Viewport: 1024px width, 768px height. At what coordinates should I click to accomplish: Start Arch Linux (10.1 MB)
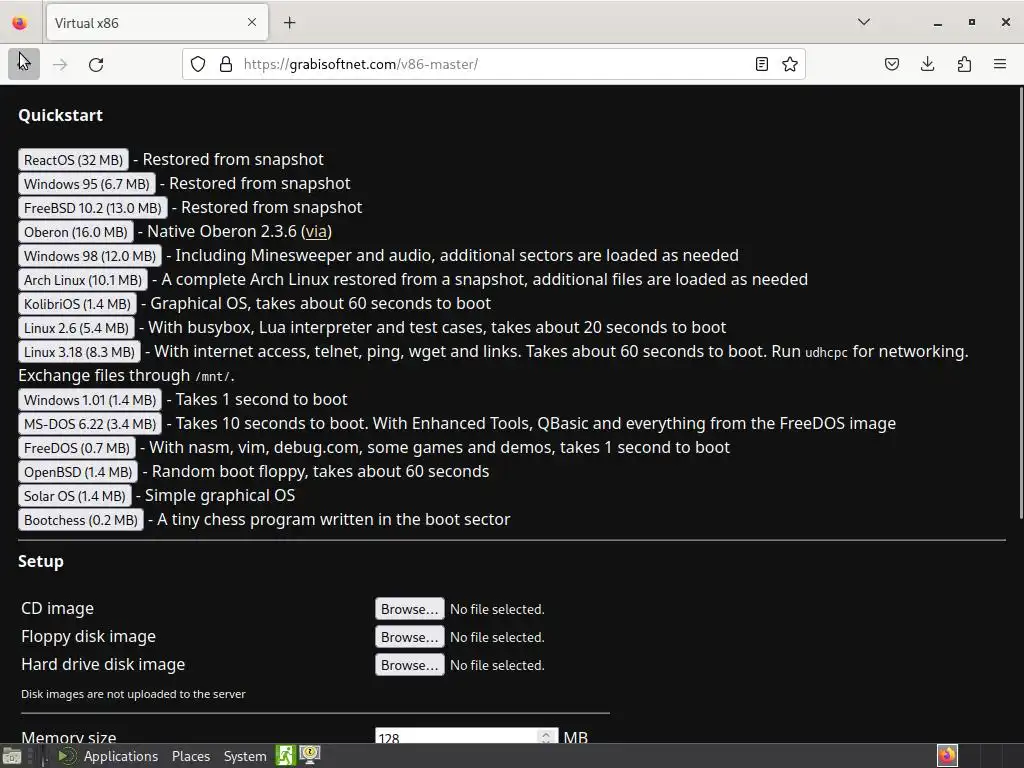83,280
